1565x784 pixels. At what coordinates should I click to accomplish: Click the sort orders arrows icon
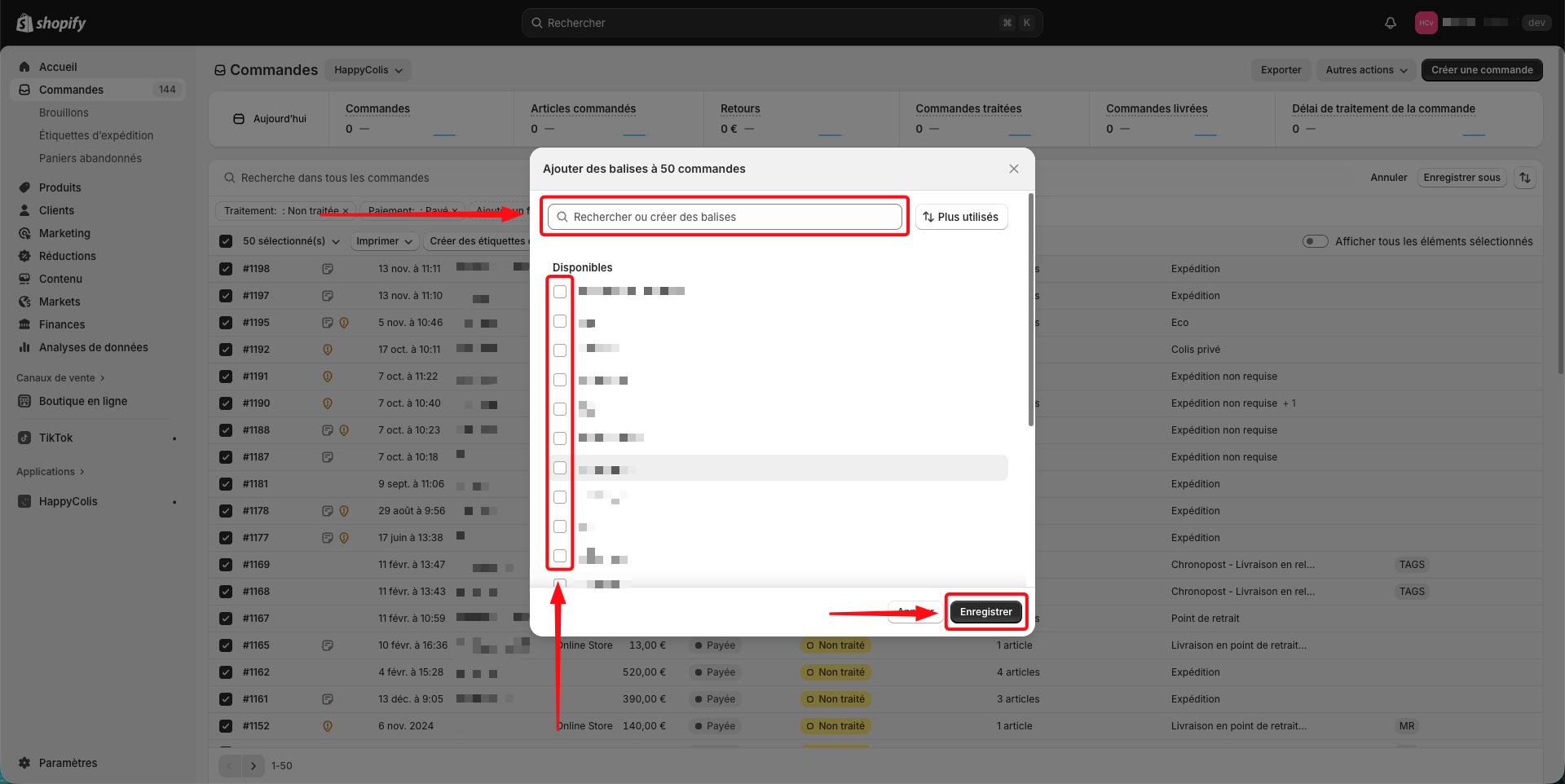1525,178
